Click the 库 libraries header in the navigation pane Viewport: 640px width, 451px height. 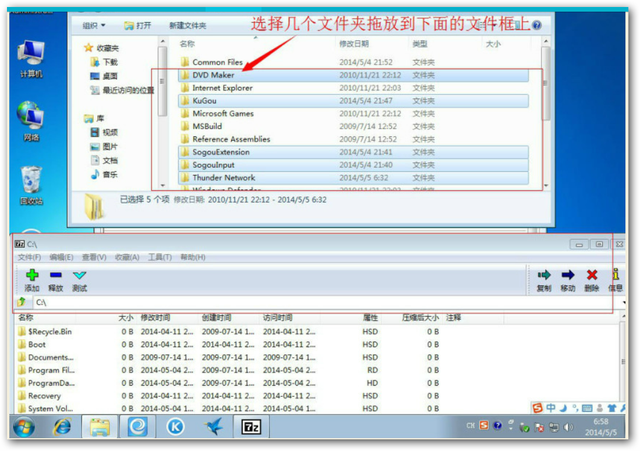pos(94,118)
